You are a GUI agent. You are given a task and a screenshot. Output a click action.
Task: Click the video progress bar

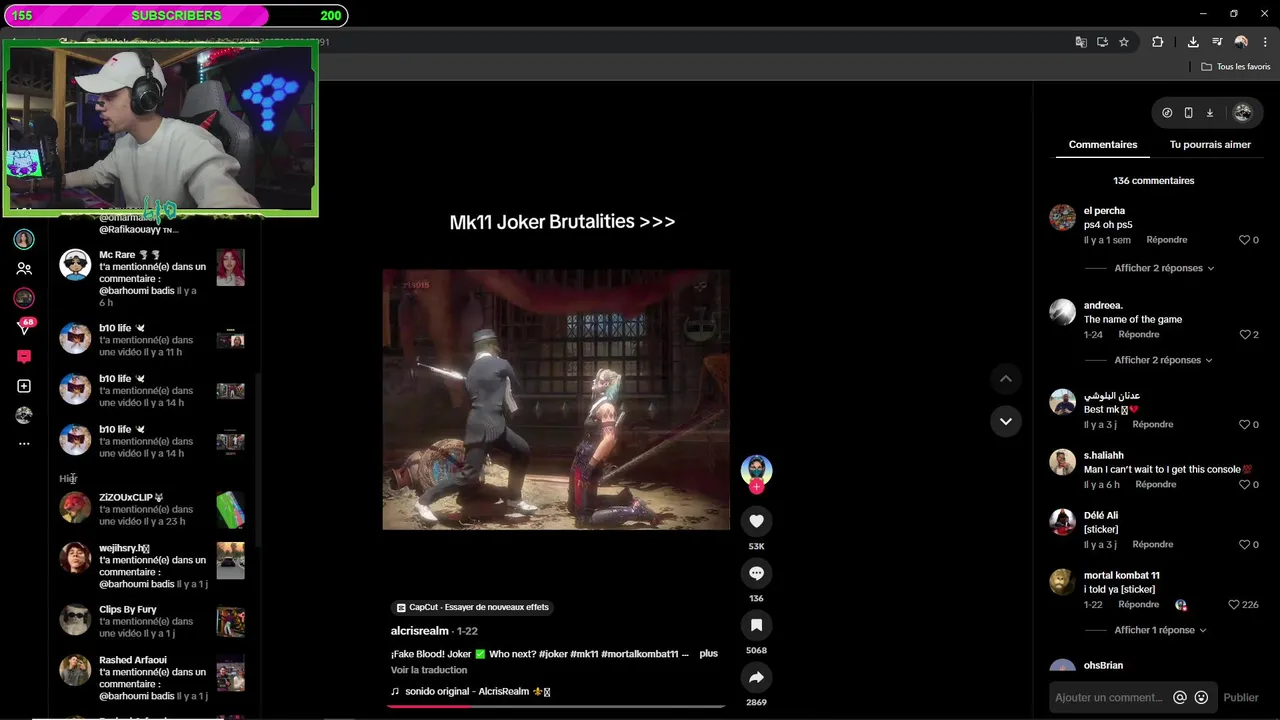[556, 706]
